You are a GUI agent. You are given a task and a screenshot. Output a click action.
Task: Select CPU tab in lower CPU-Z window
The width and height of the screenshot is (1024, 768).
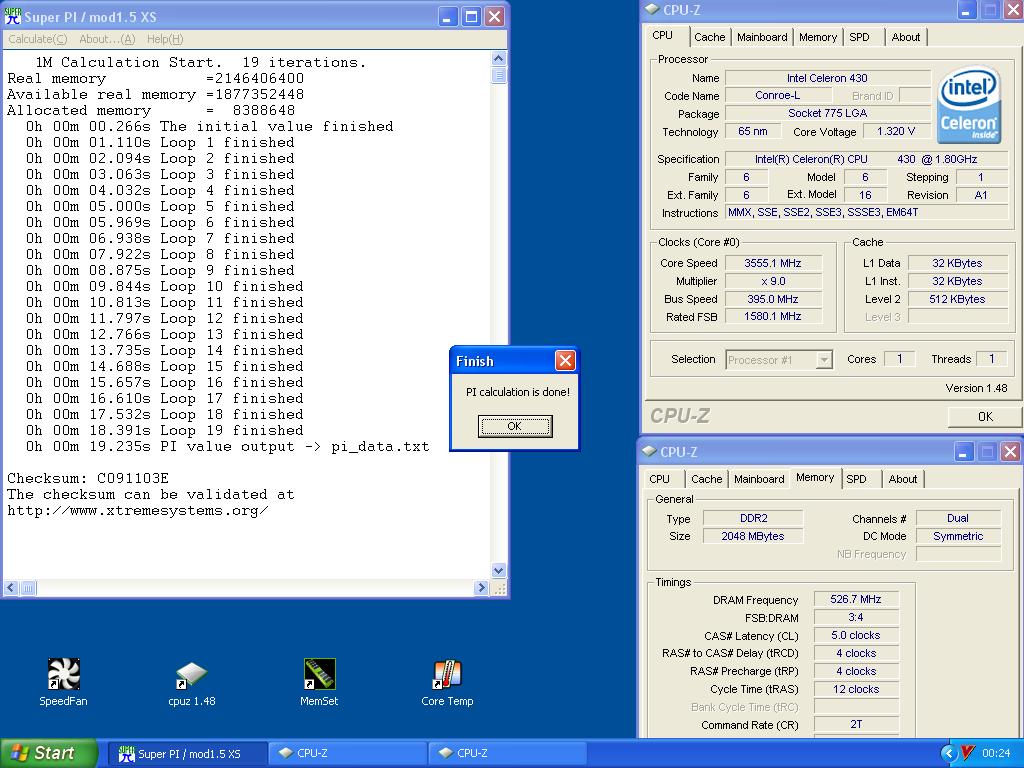point(660,479)
